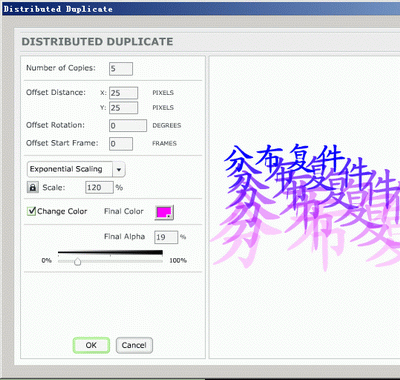Click the blue Chinese text in preview
400x380 pixels.
pyautogui.click(x=283, y=159)
